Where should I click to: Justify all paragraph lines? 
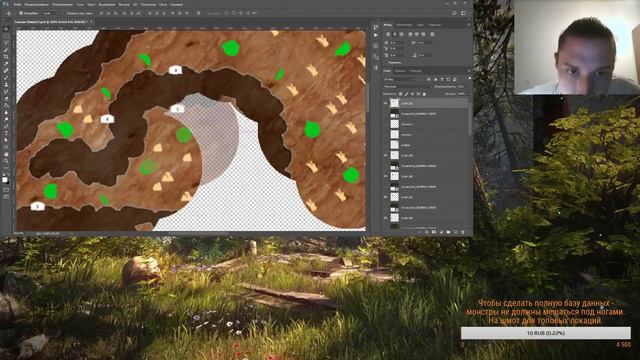coord(432,34)
